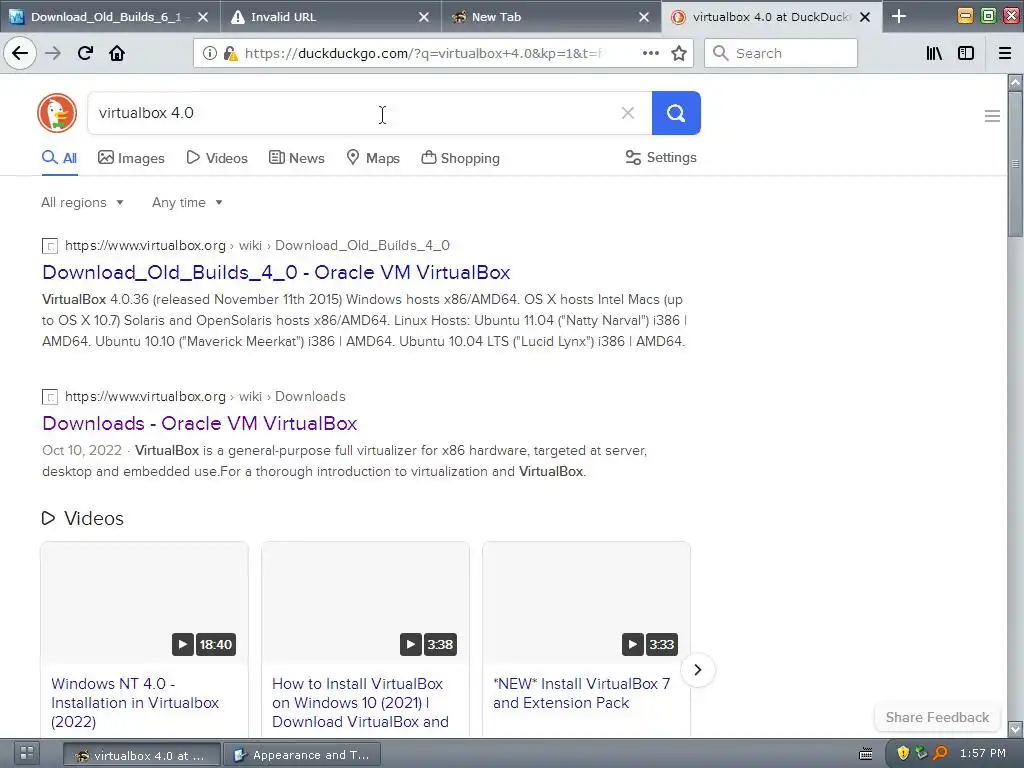The height and width of the screenshot is (768, 1024).
Task: Play the 18:40 video thumbnail
Action: pos(144,603)
